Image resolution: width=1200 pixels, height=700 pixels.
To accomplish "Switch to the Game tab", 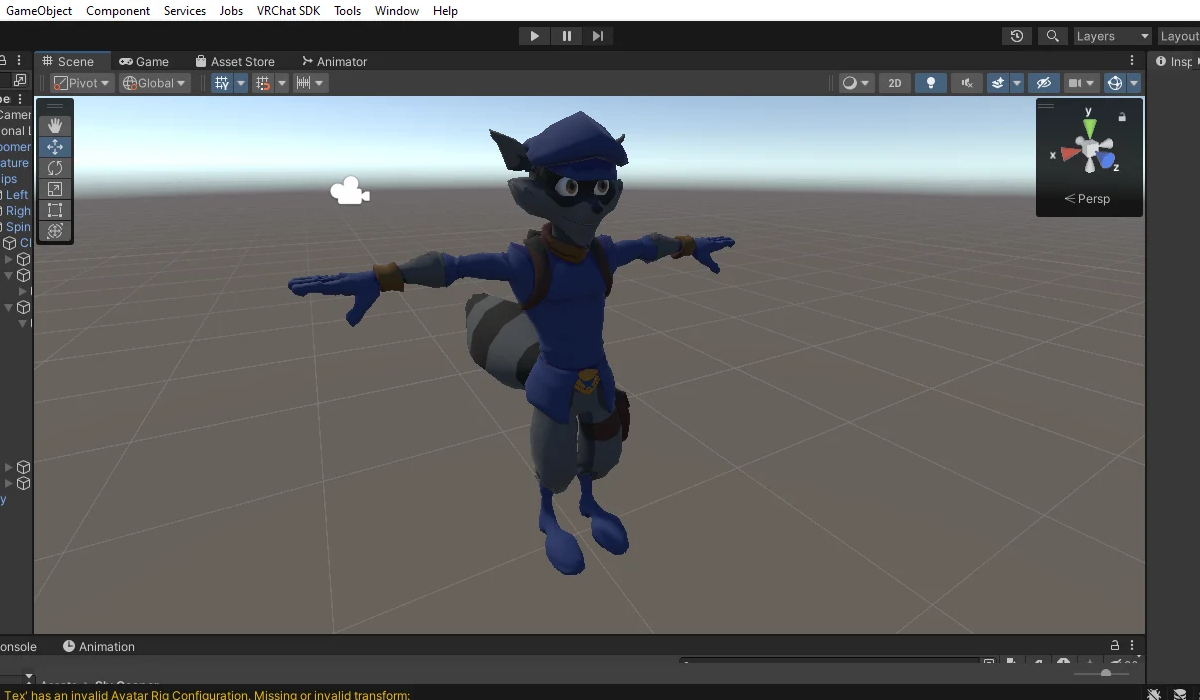I will click(x=145, y=61).
